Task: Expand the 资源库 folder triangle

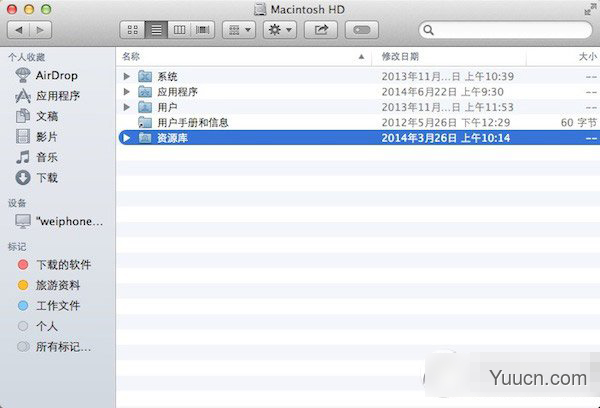Action: [x=127, y=138]
